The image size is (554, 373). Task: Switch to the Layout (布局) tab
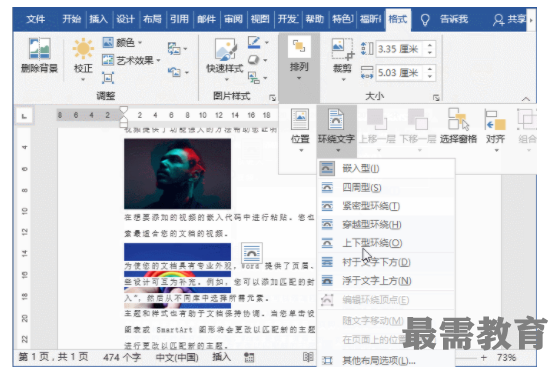click(x=152, y=19)
